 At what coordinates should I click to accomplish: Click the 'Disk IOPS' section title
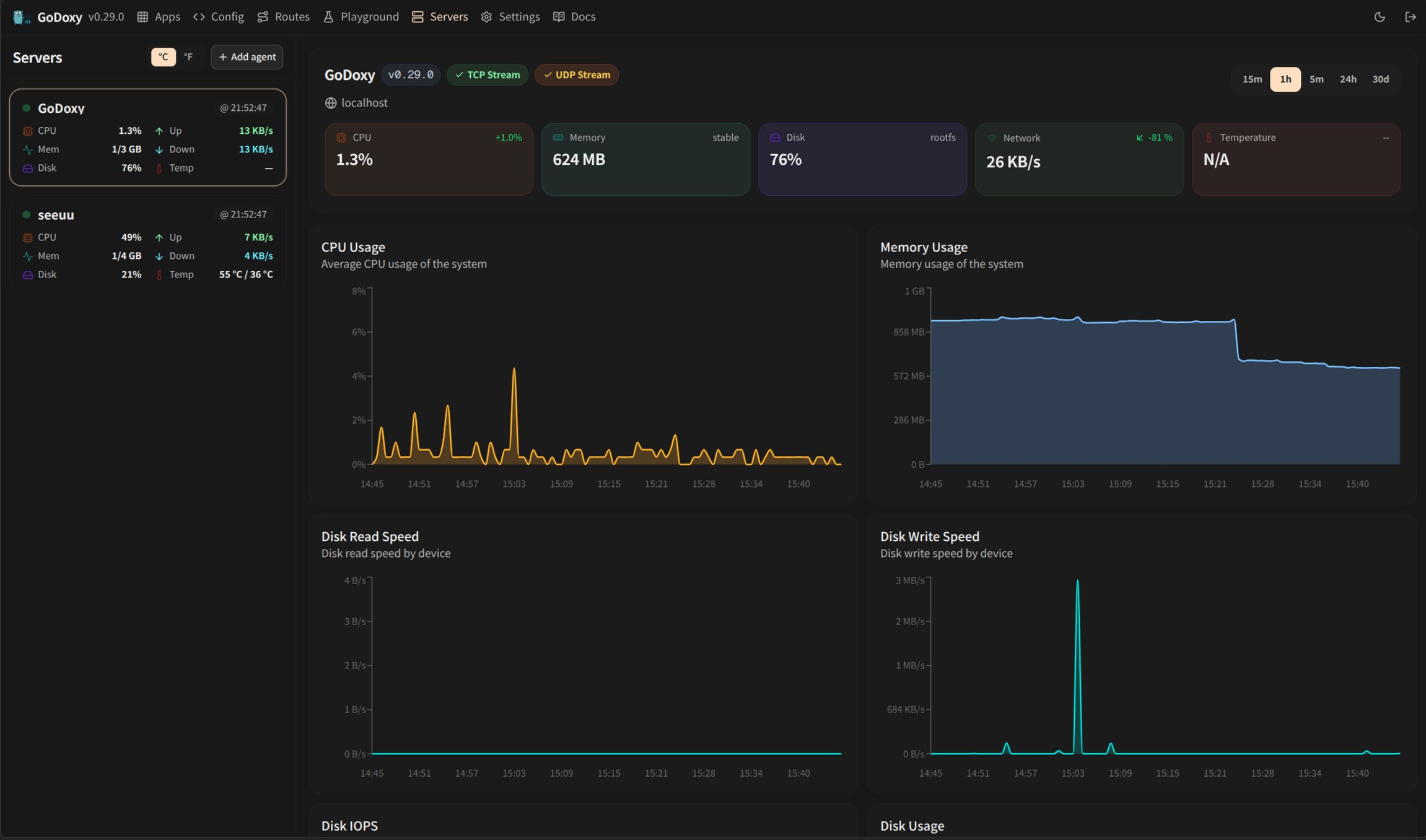349,826
